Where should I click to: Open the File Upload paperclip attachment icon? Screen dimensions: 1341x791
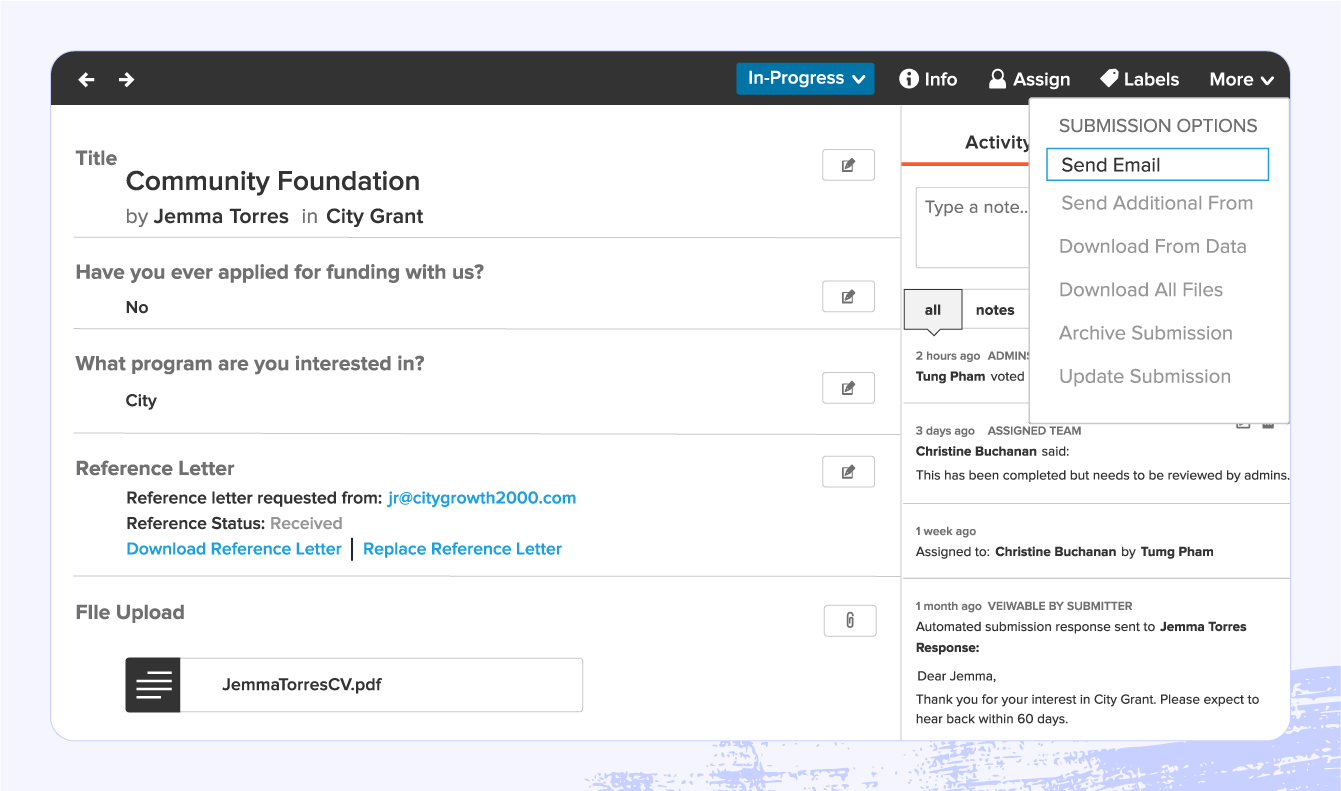[849, 620]
